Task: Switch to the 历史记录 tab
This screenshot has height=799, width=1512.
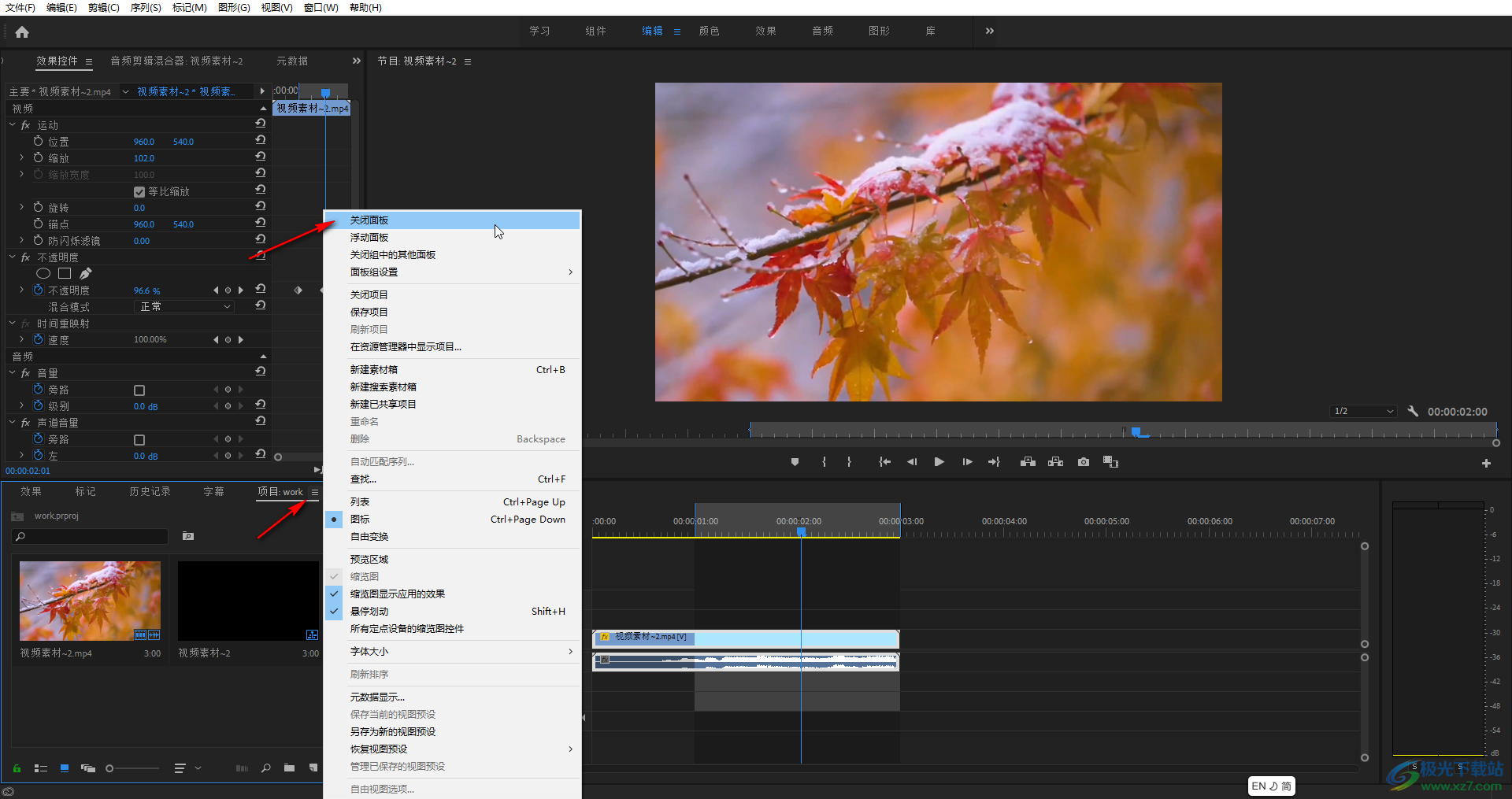Action: pyautogui.click(x=150, y=491)
